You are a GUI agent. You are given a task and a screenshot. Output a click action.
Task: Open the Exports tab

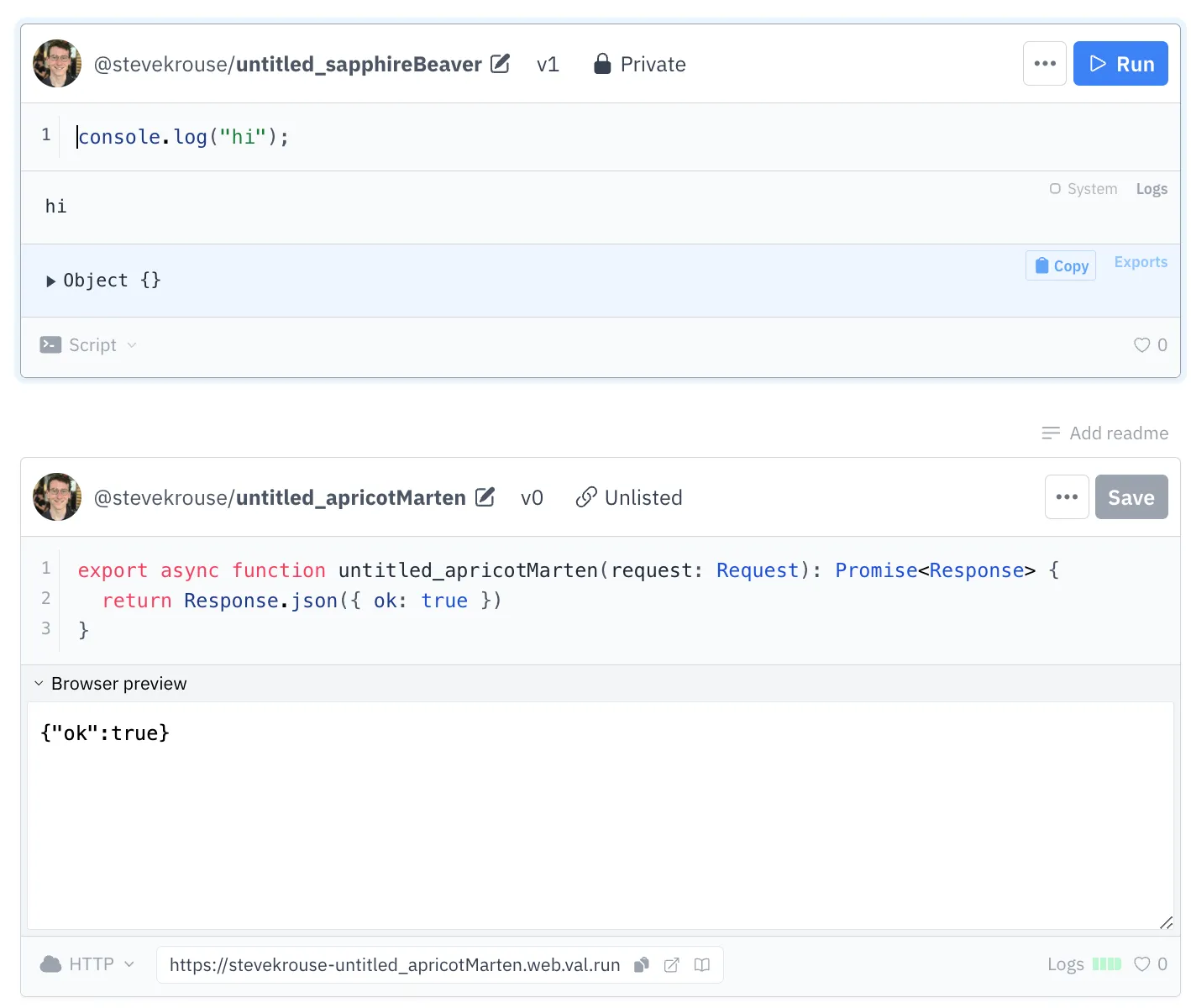pyautogui.click(x=1141, y=262)
